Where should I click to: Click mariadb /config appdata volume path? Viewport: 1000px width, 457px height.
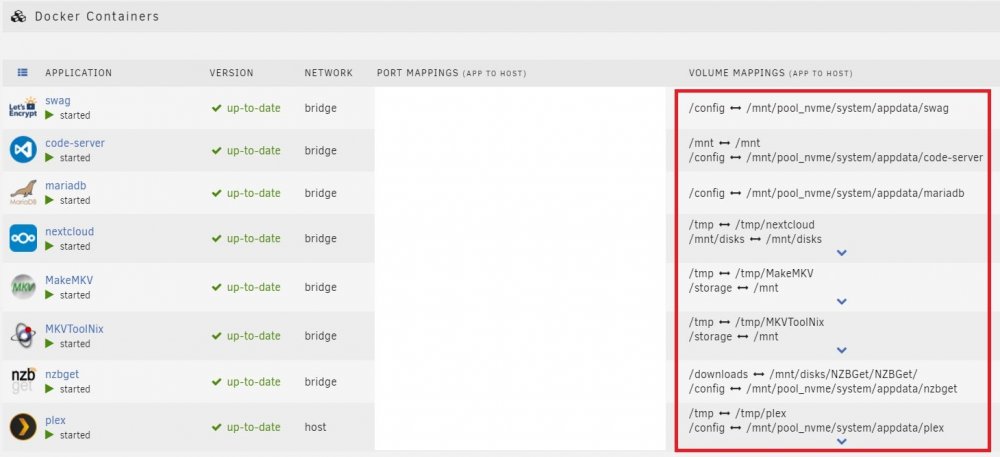coord(827,192)
